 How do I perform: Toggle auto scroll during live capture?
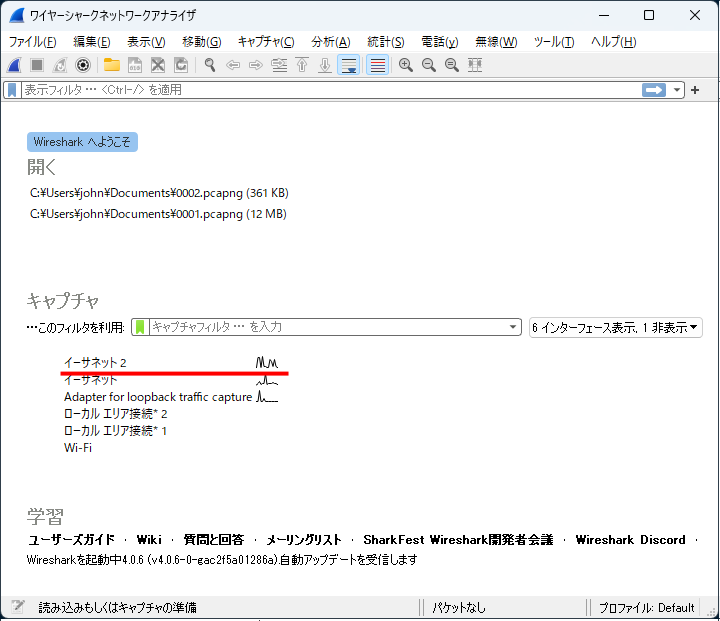click(x=349, y=65)
